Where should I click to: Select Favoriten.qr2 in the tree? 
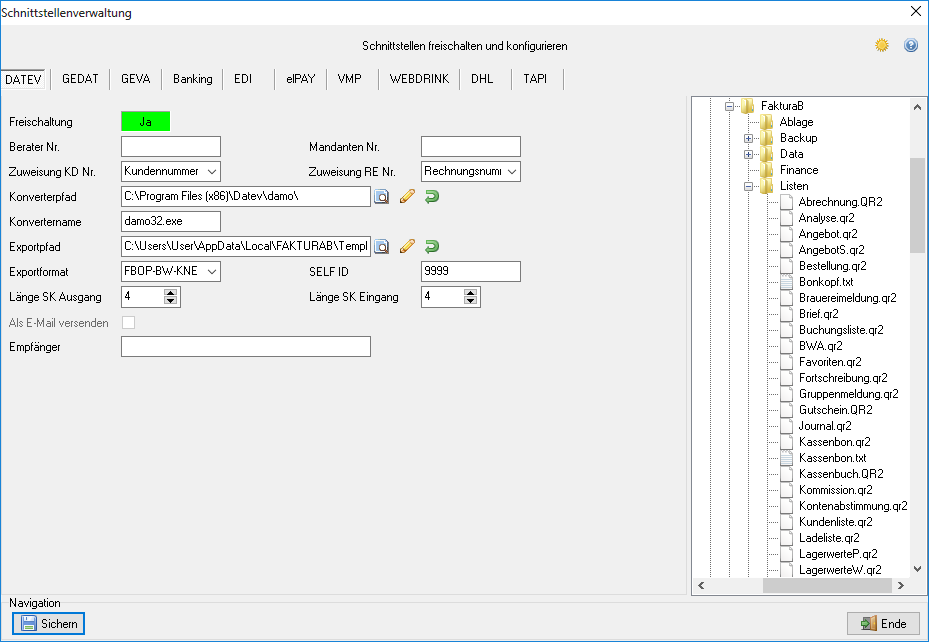pos(830,362)
